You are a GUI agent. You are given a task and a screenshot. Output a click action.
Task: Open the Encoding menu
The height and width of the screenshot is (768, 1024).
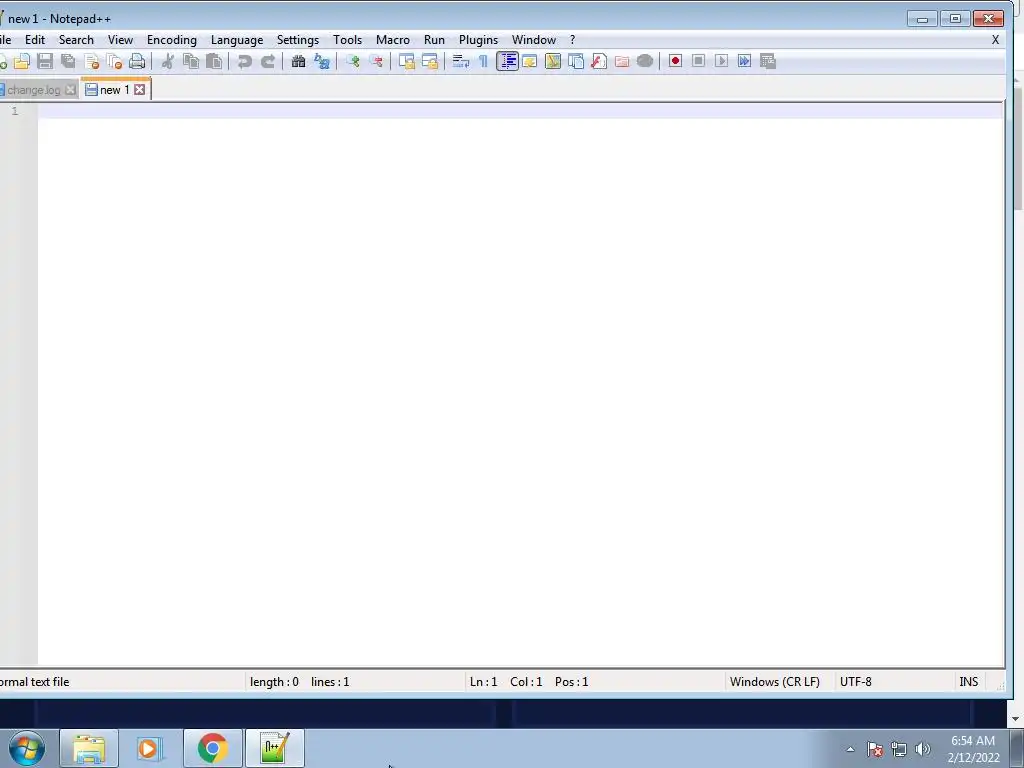[x=172, y=40]
